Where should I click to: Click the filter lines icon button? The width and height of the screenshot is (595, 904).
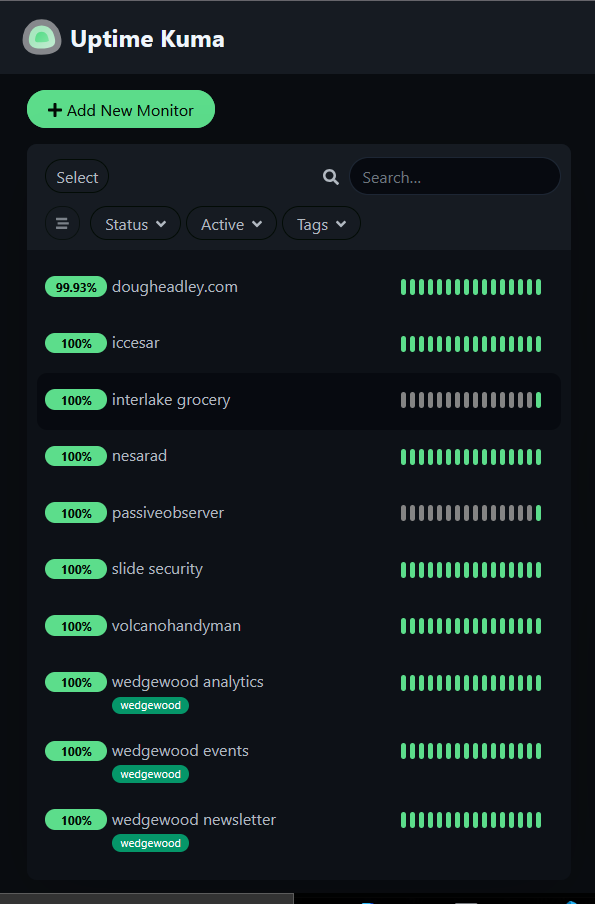coord(62,224)
